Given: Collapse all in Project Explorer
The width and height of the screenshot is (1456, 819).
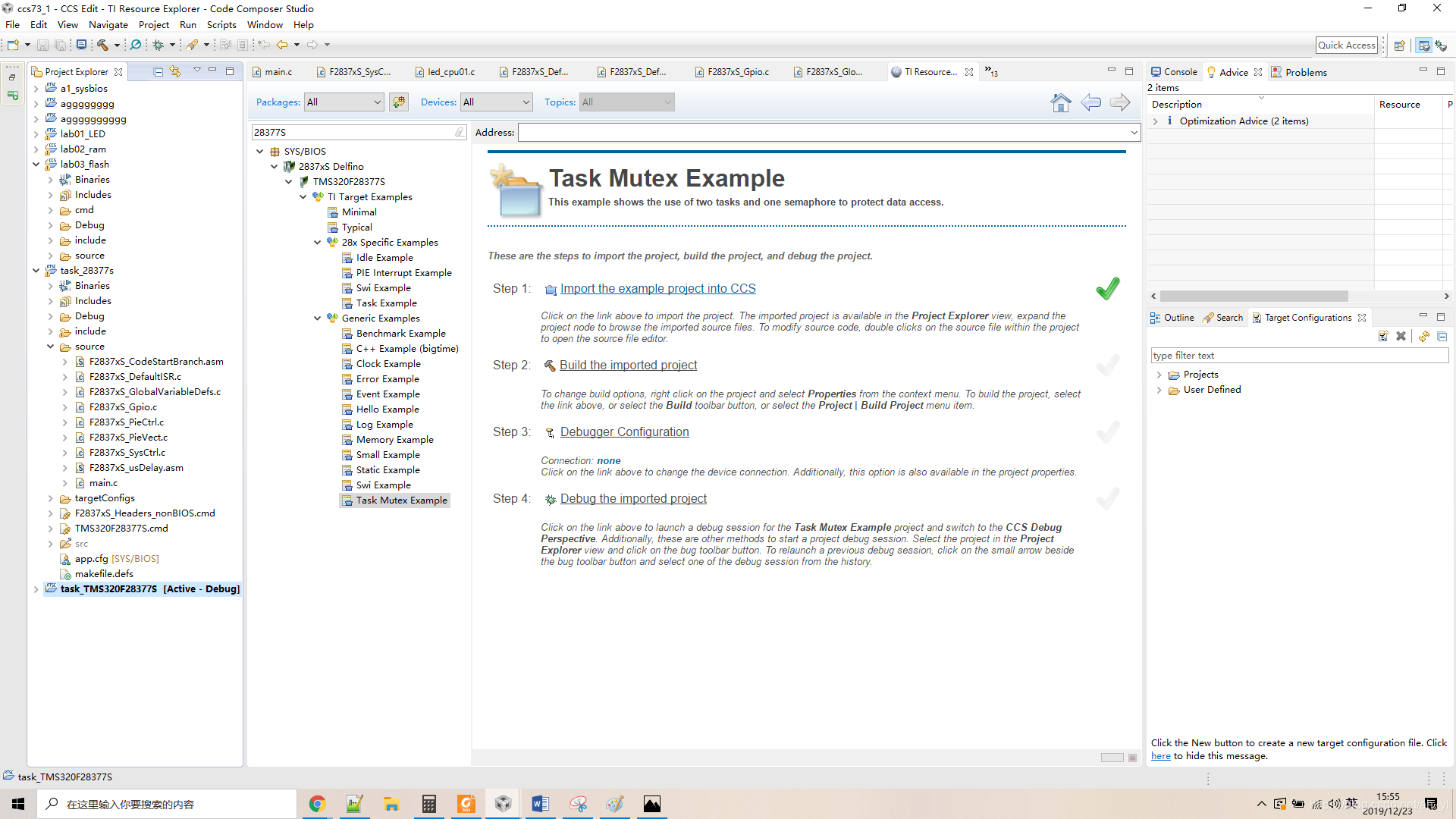Looking at the screenshot, I should pyautogui.click(x=158, y=71).
